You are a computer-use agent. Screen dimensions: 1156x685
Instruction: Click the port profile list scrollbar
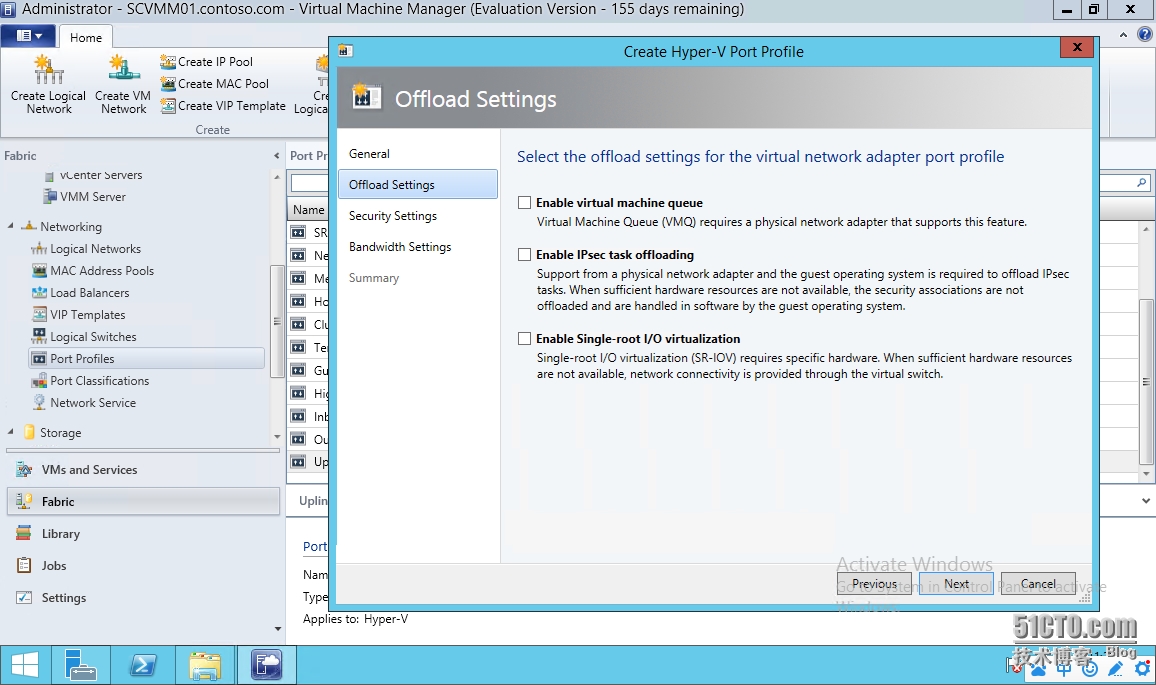pos(1146,381)
